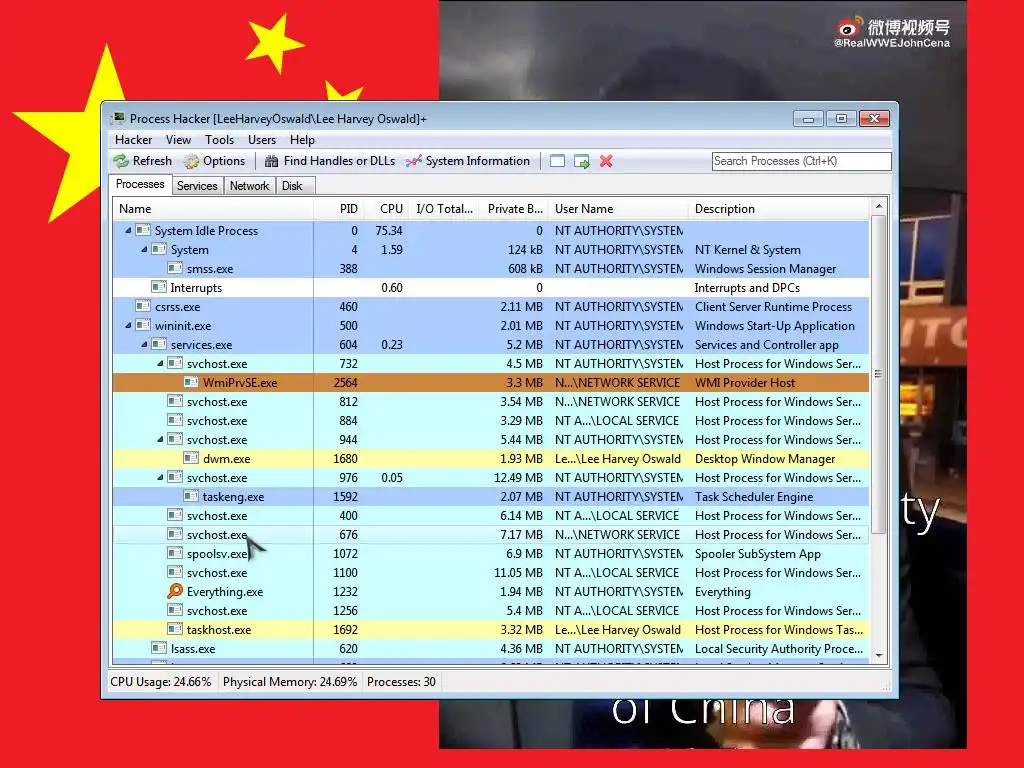Open the Help menu
The width and height of the screenshot is (1024, 768).
click(x=302, y=140)
